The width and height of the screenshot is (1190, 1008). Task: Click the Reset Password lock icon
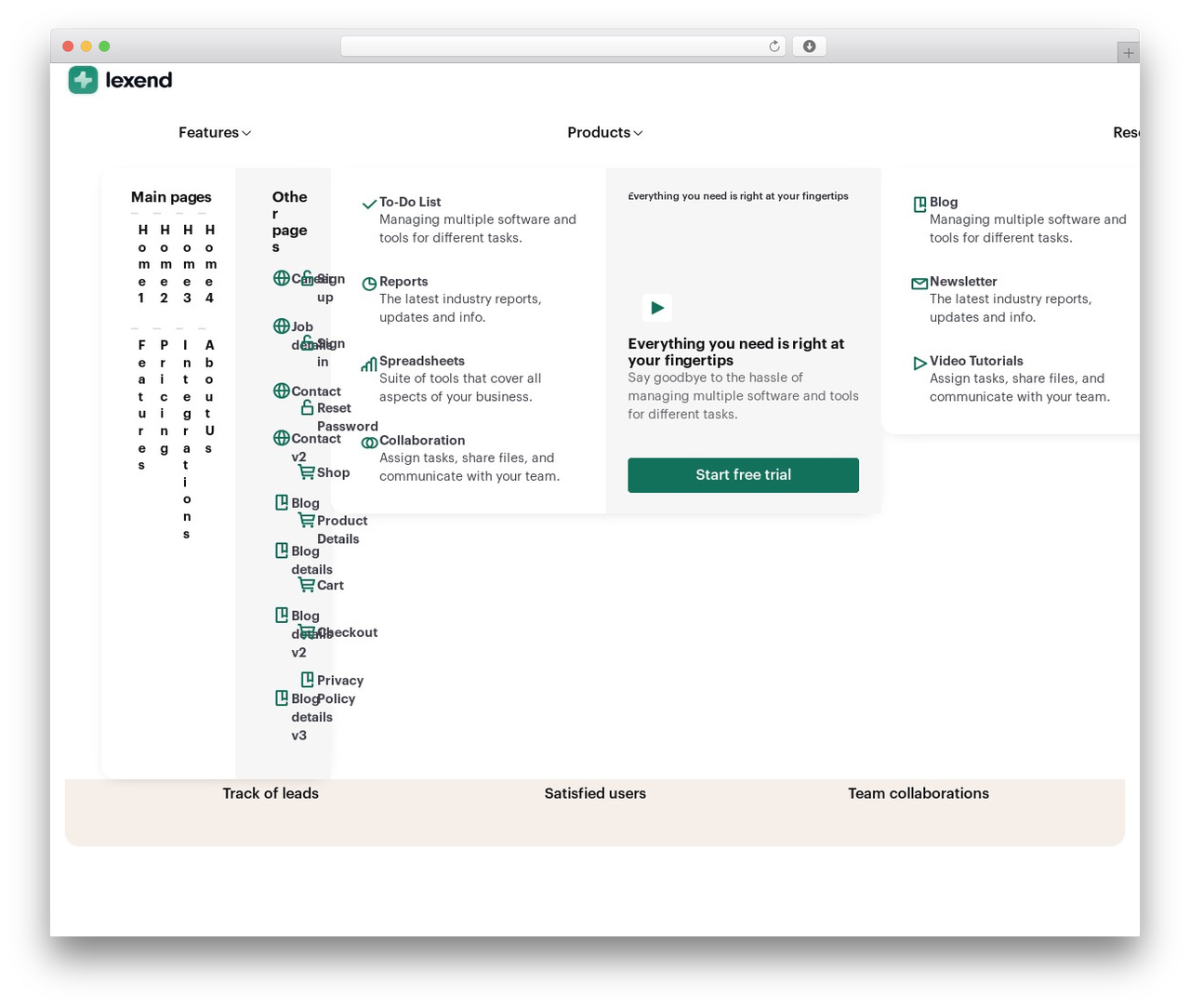(307, 407)
